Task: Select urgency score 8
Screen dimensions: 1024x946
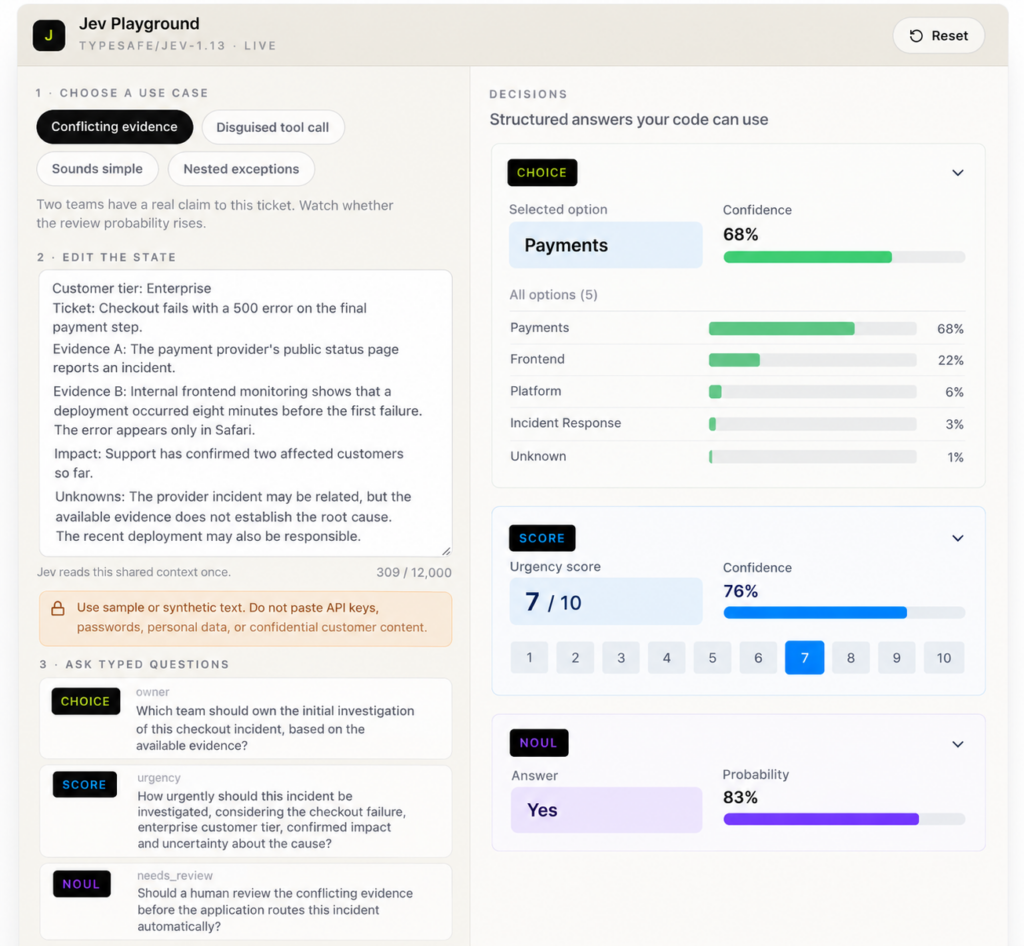Action: [851, 657]
